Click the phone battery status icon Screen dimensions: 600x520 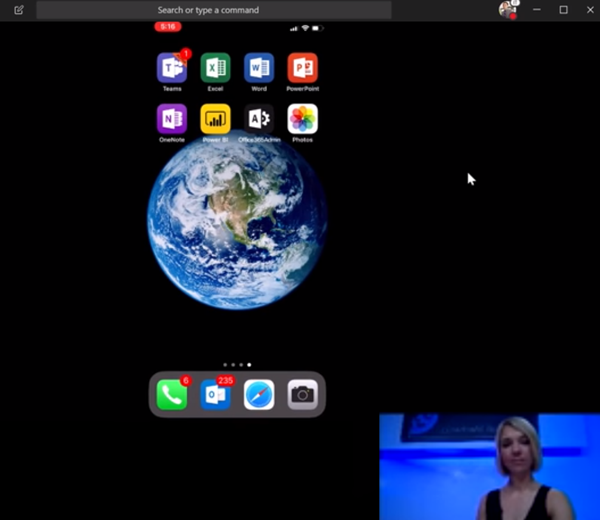318,28
